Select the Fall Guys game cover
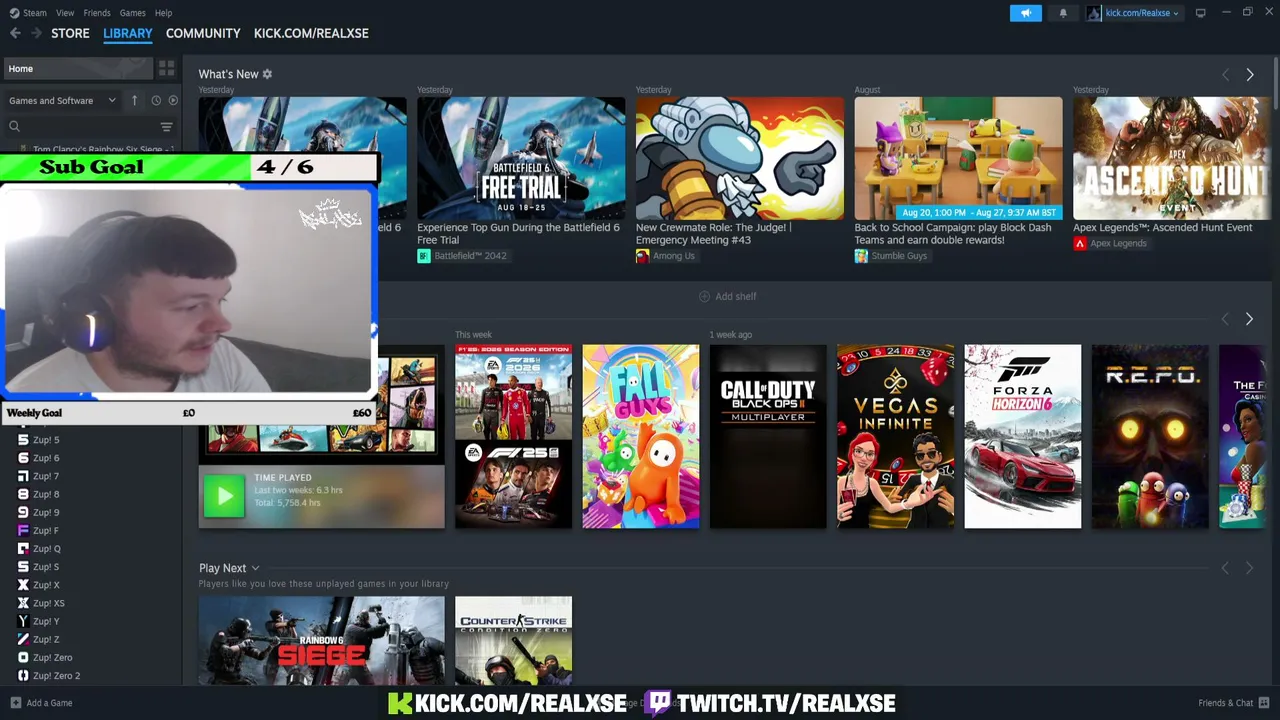The width and height of the screenshot is (1280, 720). tap(641, 436)
